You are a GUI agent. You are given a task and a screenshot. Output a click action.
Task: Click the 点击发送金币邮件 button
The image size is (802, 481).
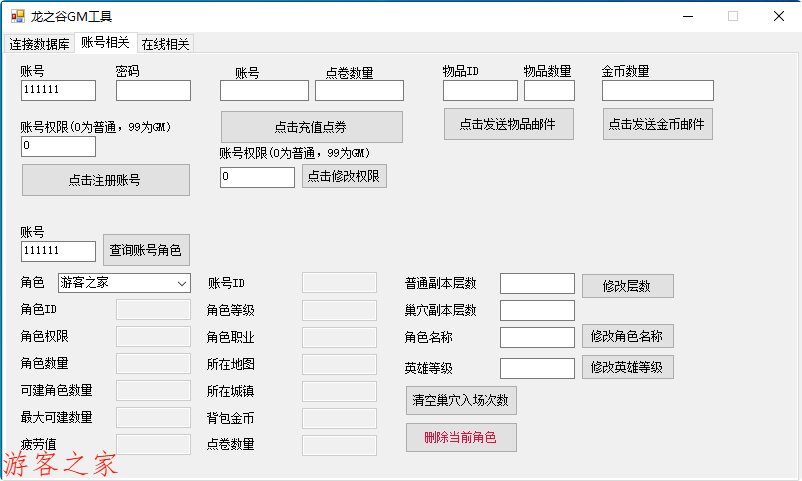pyautogui.click(x=657, y=124)
